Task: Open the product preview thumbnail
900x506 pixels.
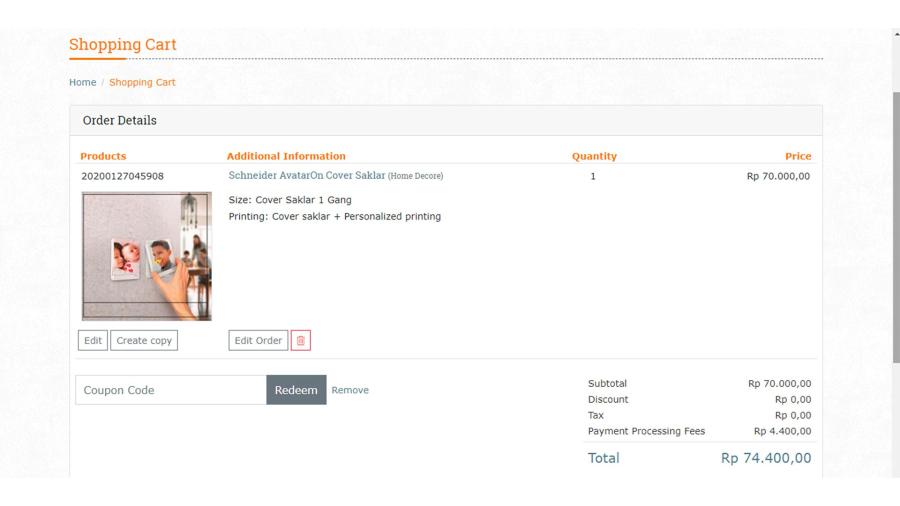Action: point(147,256)
